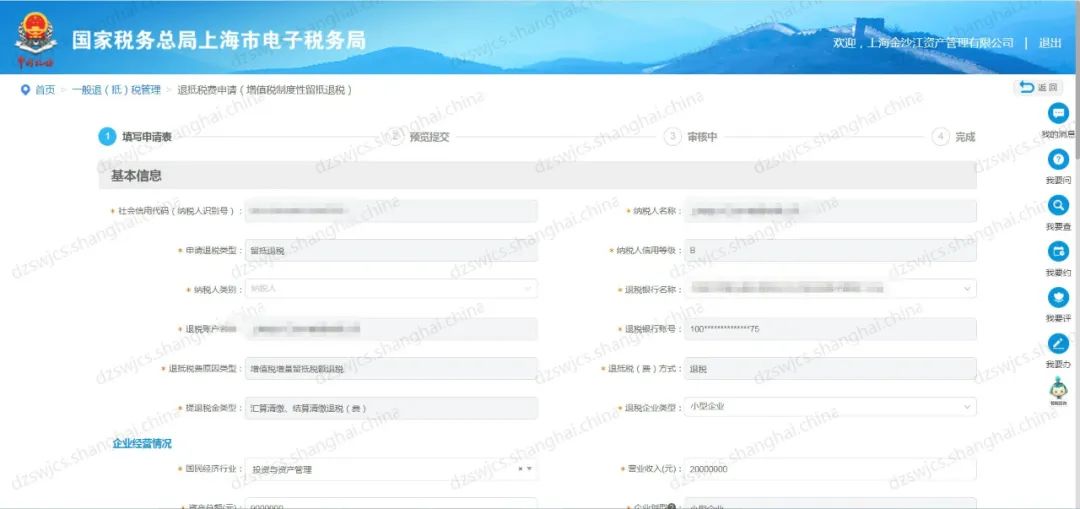1080x509 pixels.
Task: Open 我的消息 chat bubble icon
Action: click(1058, 113)
